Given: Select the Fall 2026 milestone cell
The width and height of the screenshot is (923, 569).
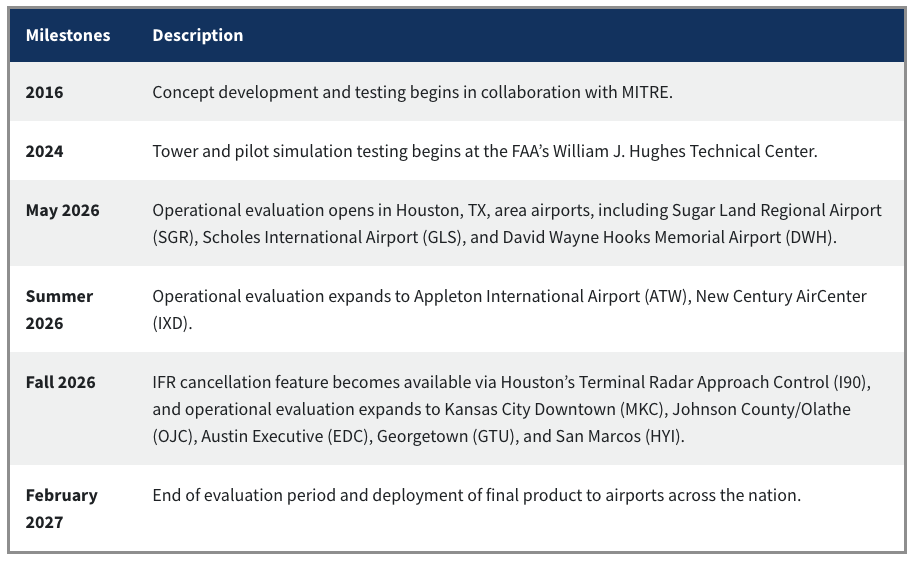Looking at the screenshot, I should click(x=60, y=382).
